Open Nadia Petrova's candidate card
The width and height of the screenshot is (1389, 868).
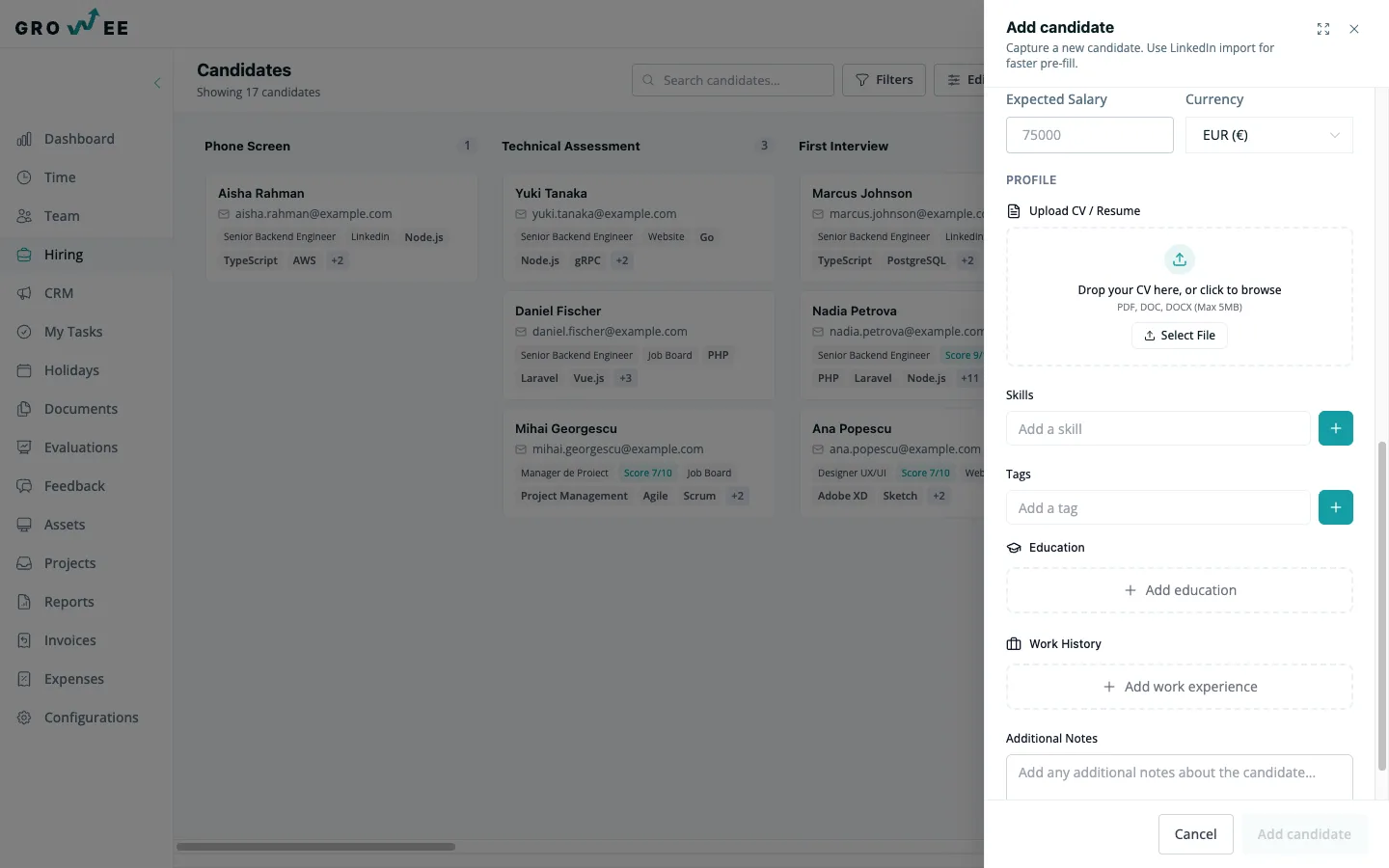tap(892, 345)
